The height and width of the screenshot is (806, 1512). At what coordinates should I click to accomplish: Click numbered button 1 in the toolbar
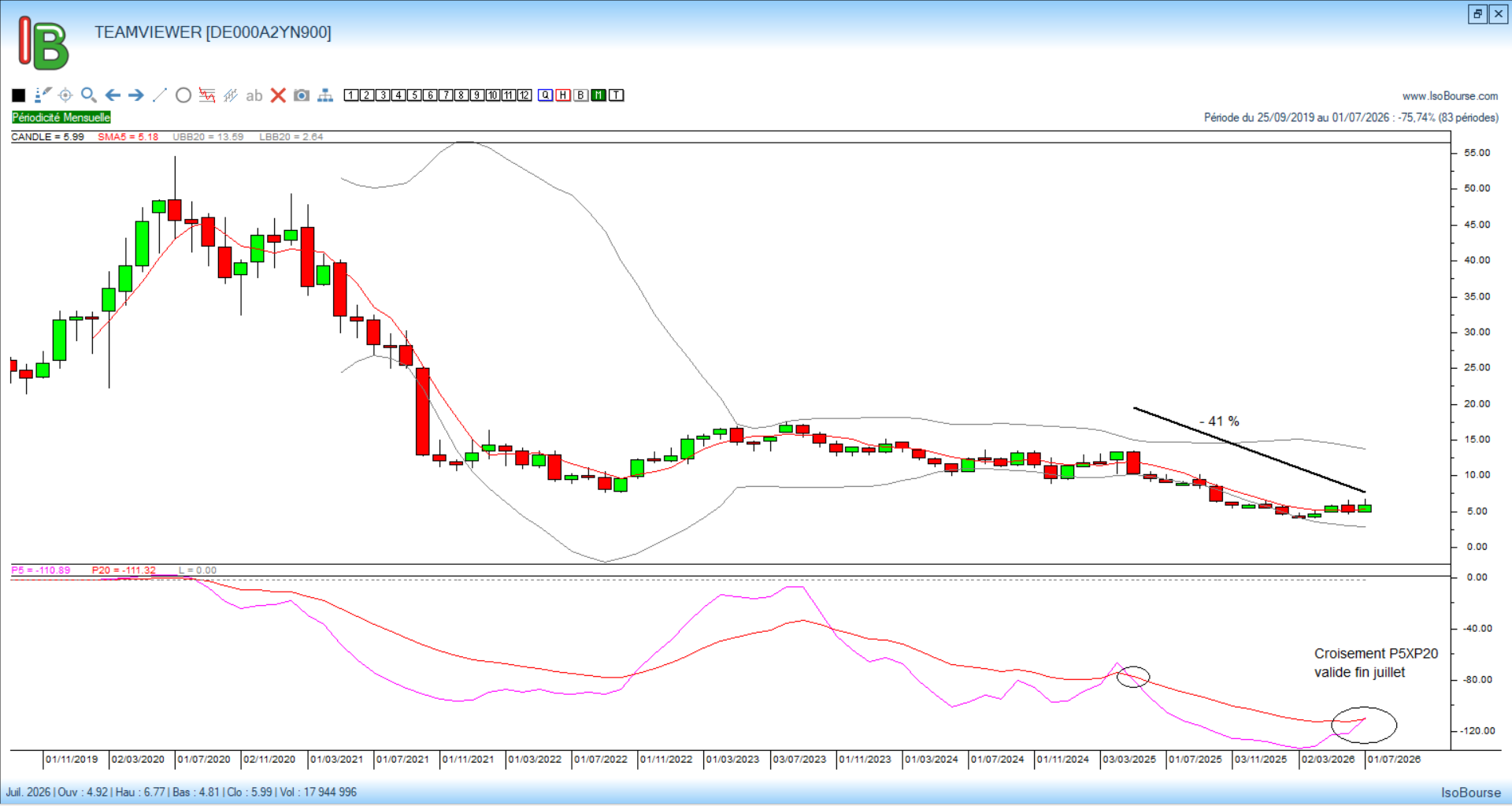(351, 95)
